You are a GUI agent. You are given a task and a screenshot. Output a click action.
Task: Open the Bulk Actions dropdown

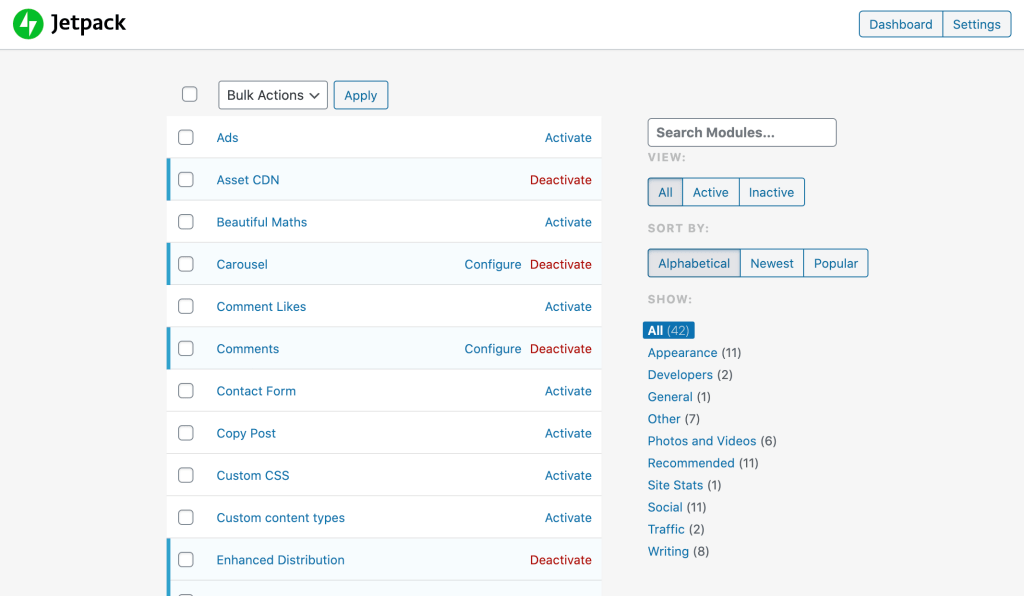273,95
